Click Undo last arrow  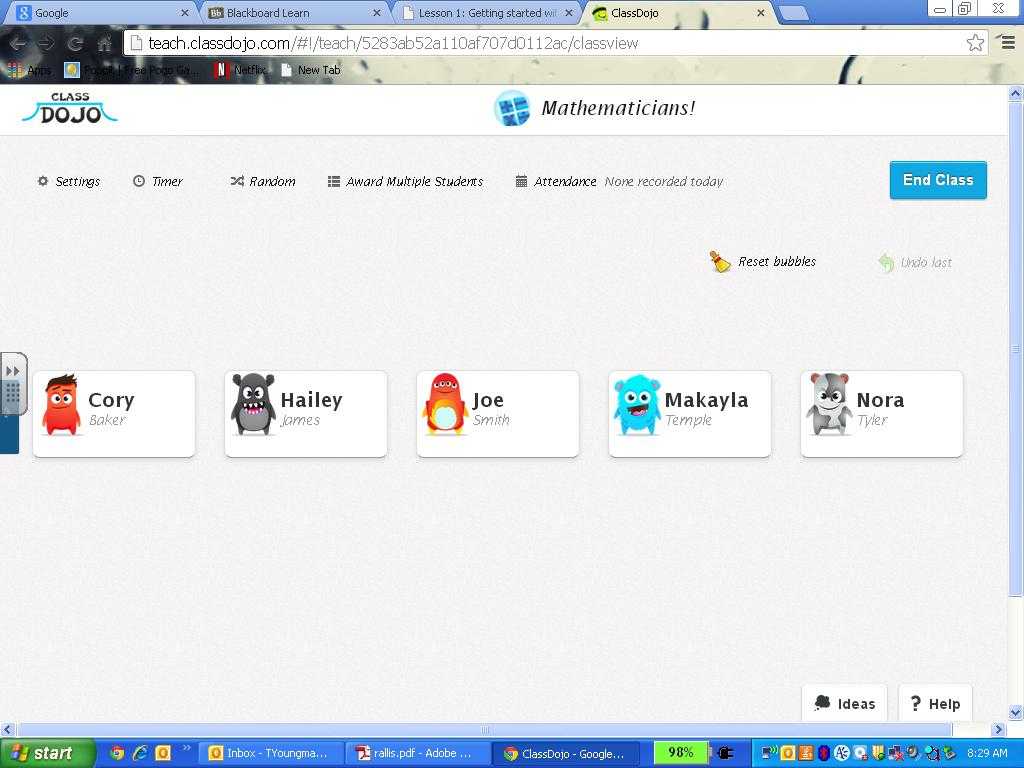886,262
